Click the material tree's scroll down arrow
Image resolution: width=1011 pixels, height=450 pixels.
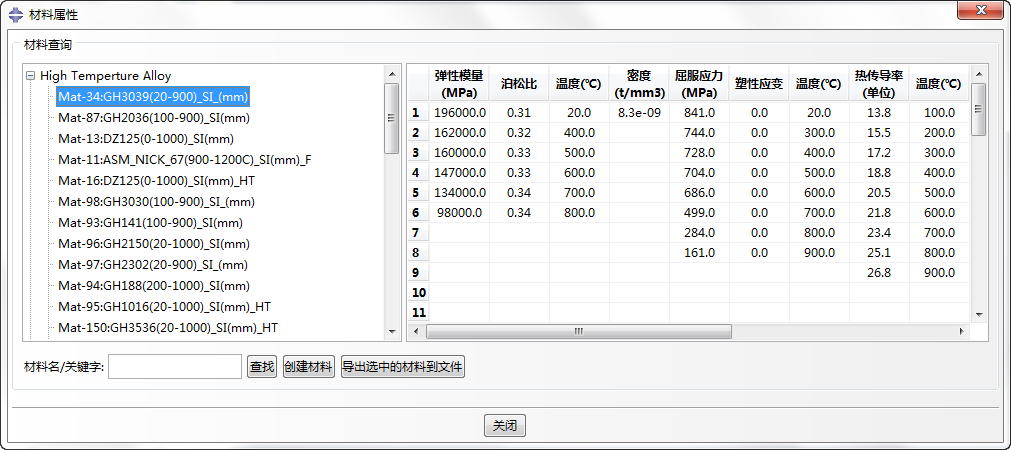coord(392,331)
